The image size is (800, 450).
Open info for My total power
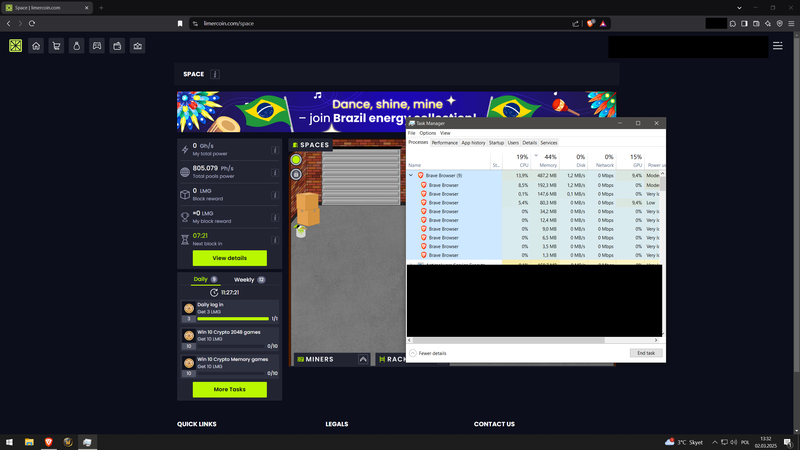click(274, 150)
